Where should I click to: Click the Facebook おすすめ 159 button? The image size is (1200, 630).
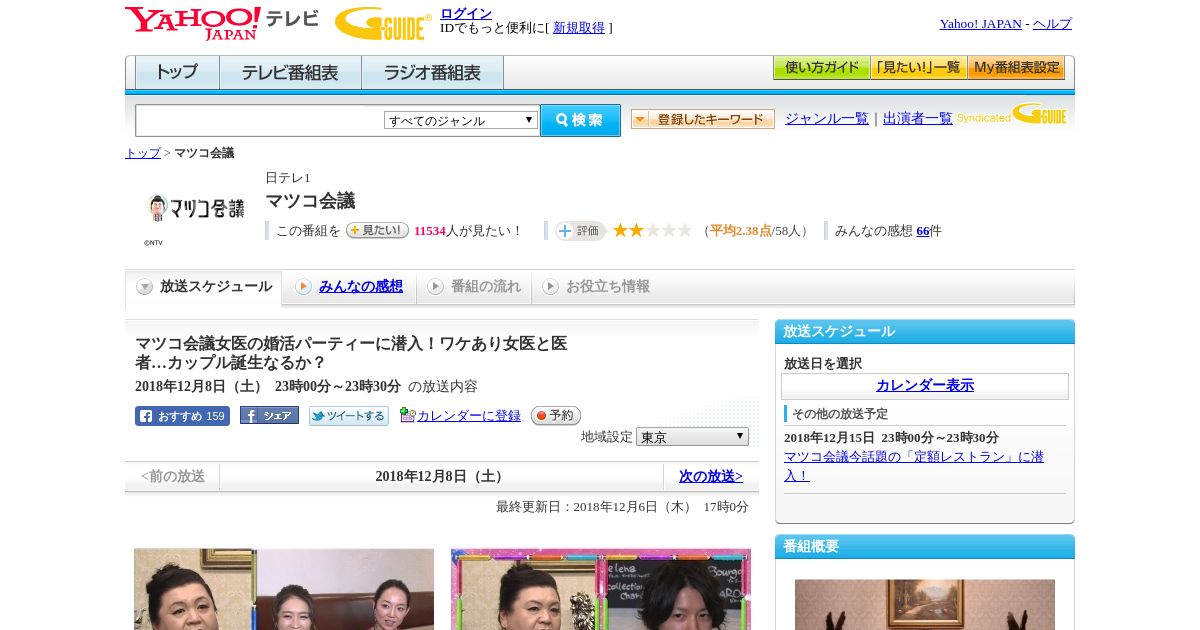pos(182,416)
